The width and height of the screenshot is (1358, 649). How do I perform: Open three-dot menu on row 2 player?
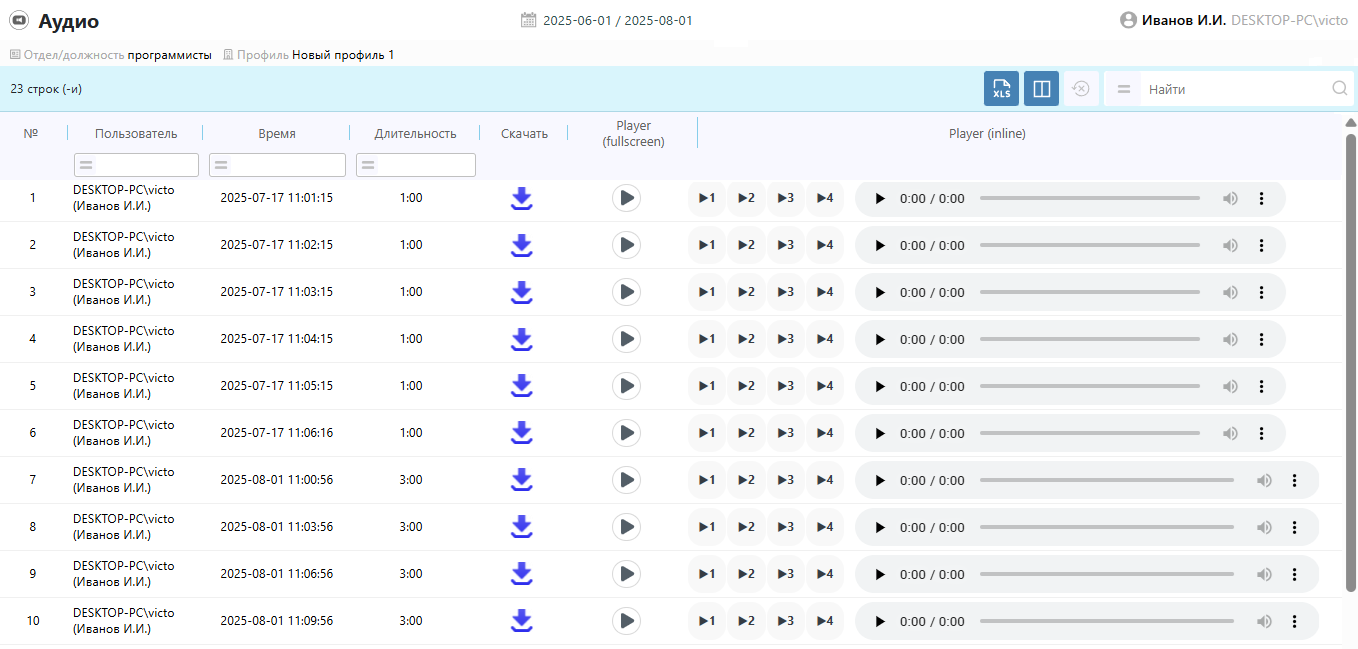pos(1261,246)
